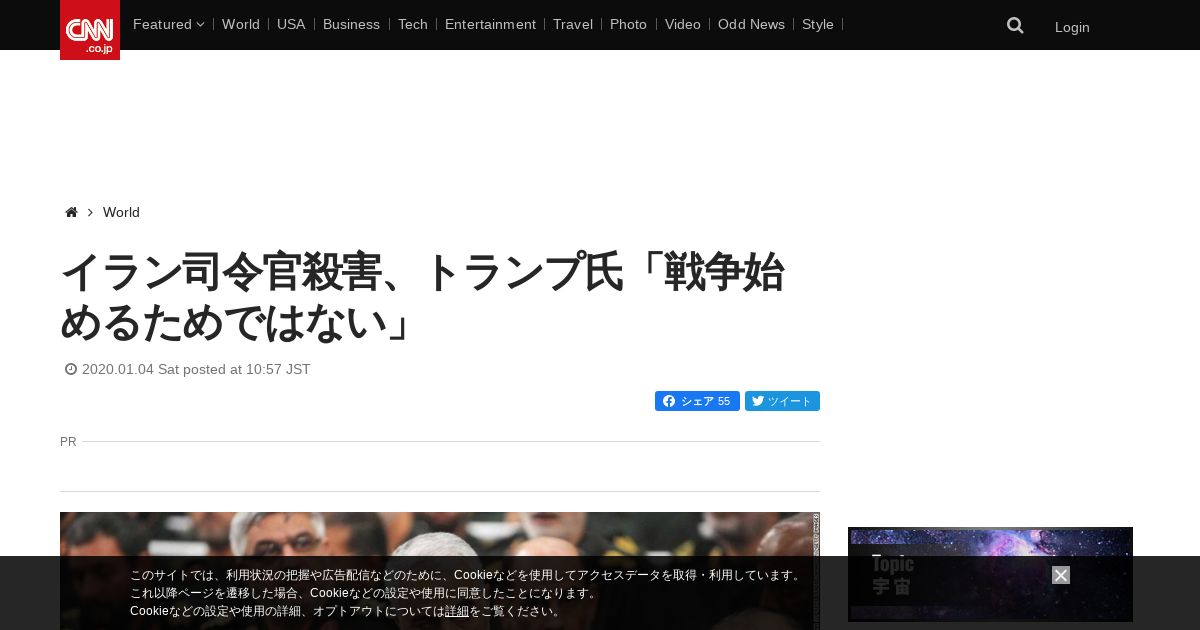Click the World breadcrumb link
This screenshot has height=630, width=1200.
[121, 212]
